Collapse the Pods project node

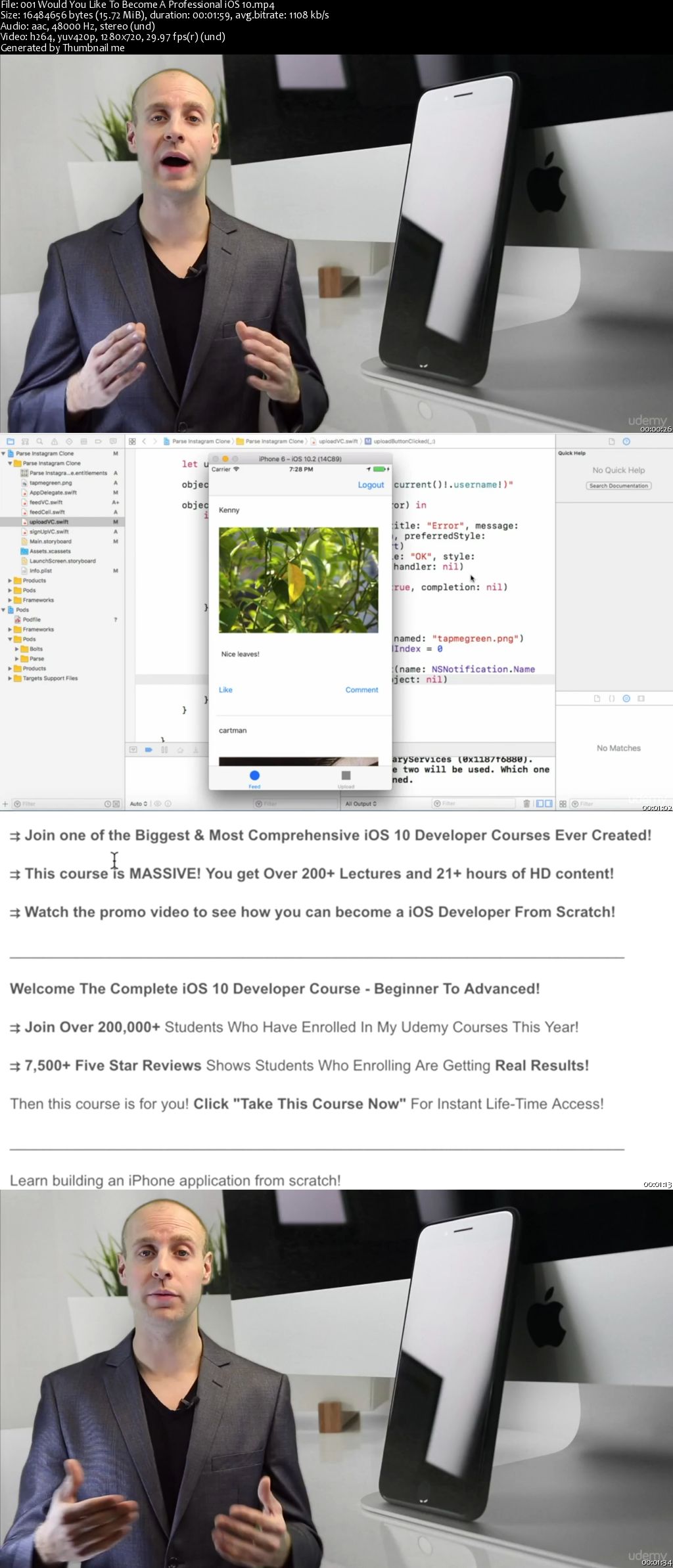[x=3, y=610]
